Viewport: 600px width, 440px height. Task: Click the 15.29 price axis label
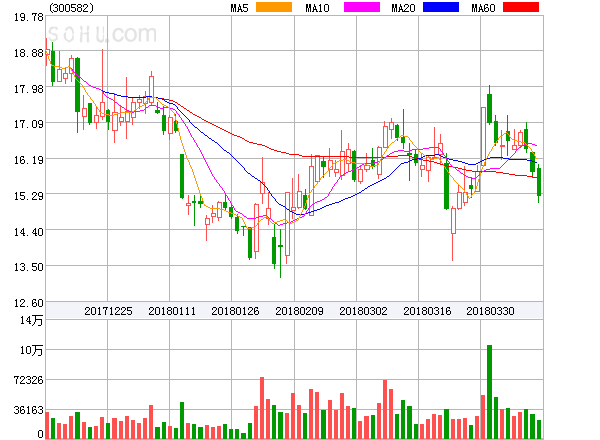tap(29, 196)
